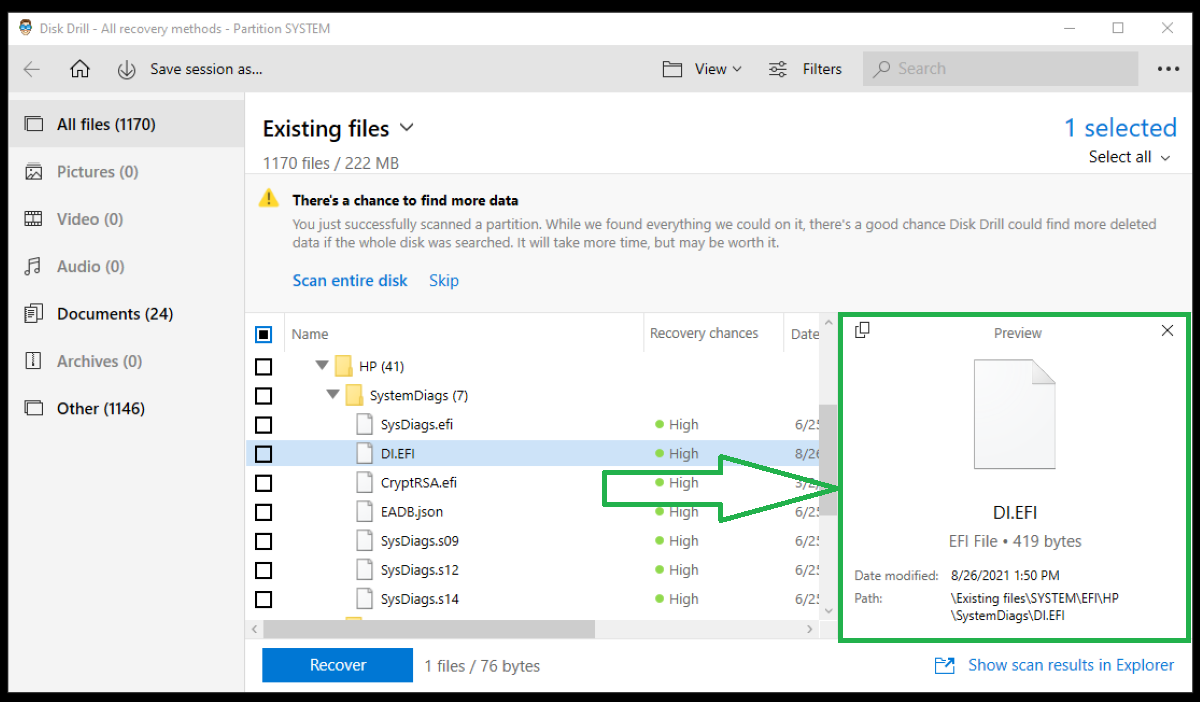Click the SysDiags.s14 file icon
The image size is (1200, 702).
[364, 598]
